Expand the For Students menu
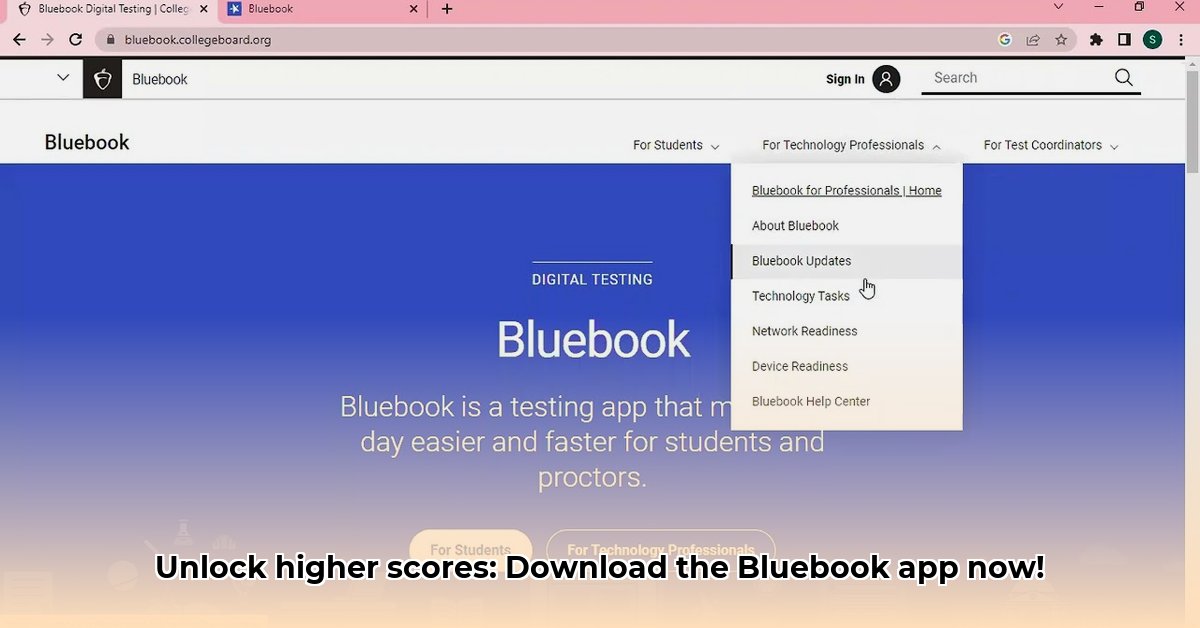 tap(676, 145)
